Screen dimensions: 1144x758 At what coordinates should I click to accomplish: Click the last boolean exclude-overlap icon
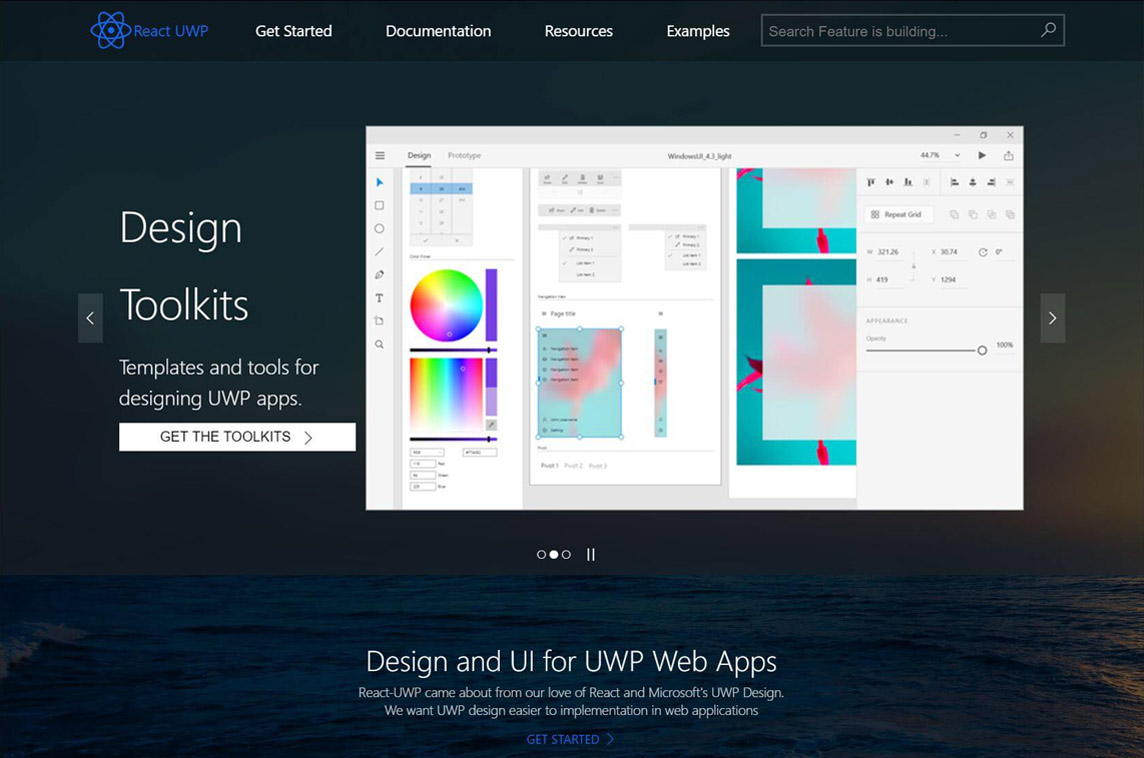click(x=1010, y=214)
